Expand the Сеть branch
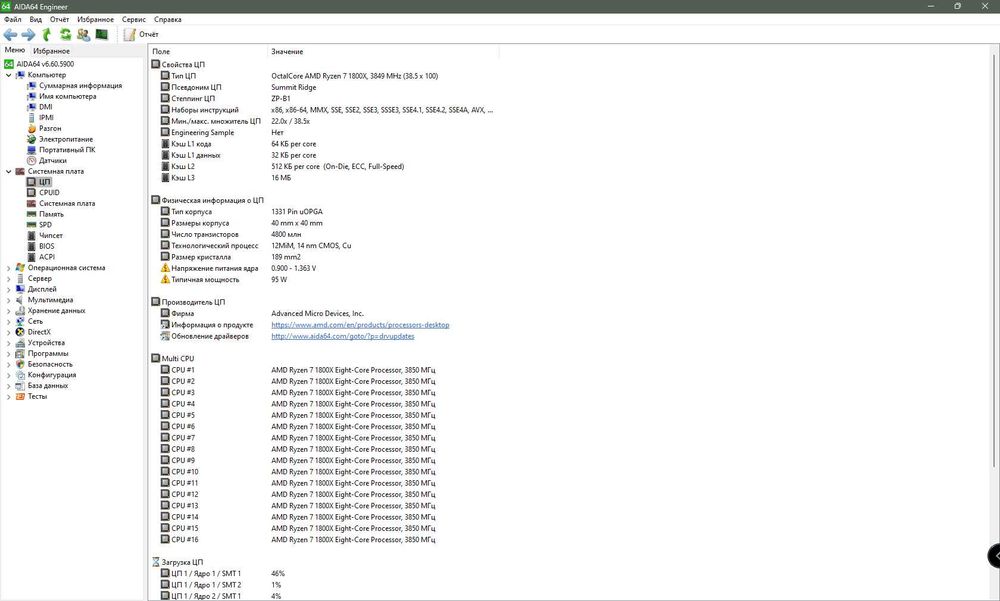The image size is (1000, 601). [x=8, y=322]
